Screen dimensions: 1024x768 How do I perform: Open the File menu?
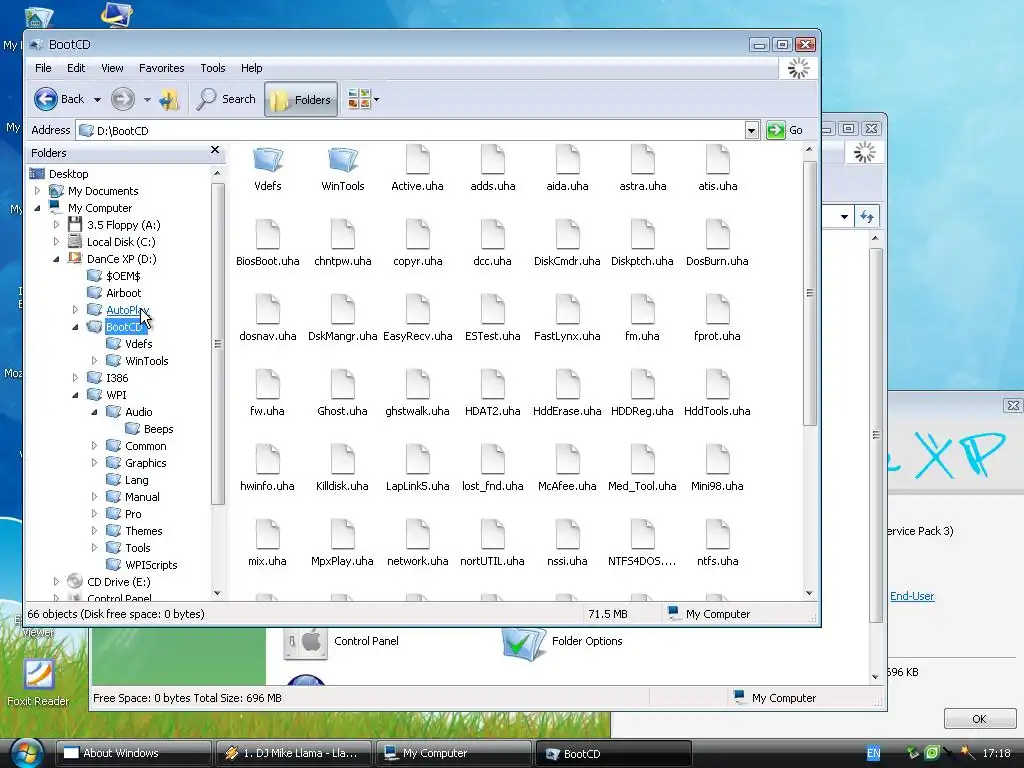(43, 68)
